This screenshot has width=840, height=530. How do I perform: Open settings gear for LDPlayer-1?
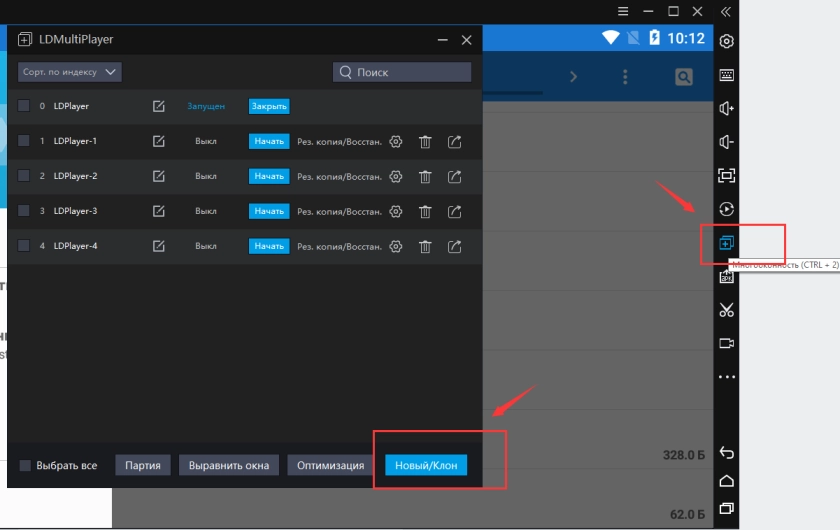(395, 141)
